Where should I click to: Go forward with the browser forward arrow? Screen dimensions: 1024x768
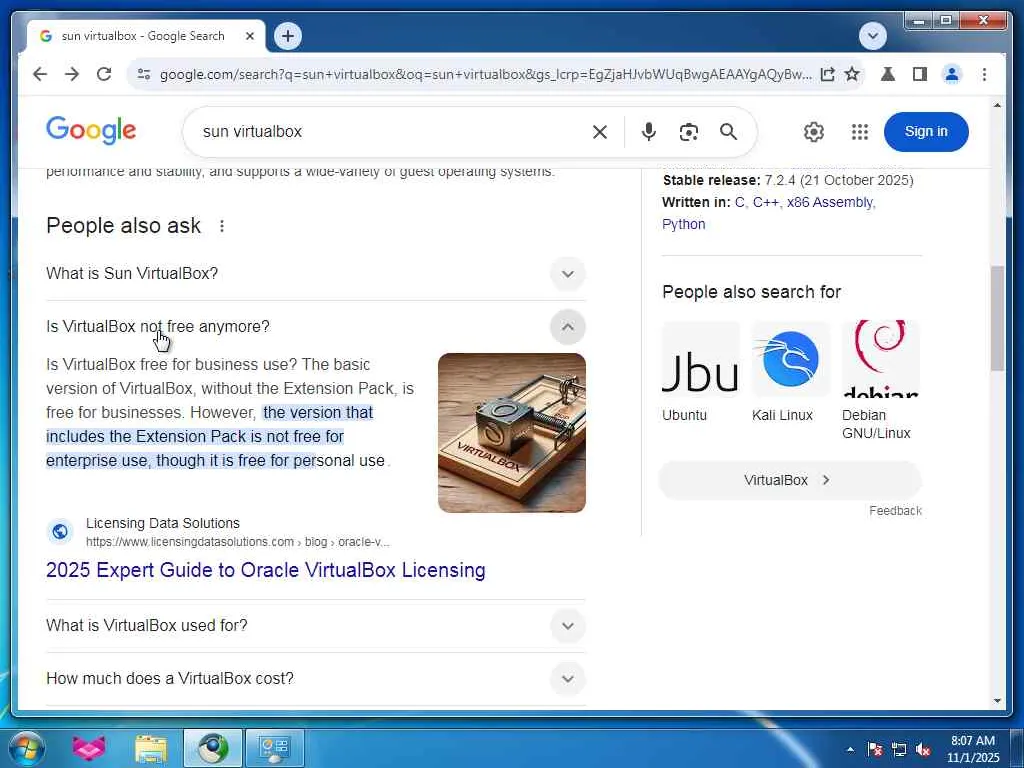point(72,74)
